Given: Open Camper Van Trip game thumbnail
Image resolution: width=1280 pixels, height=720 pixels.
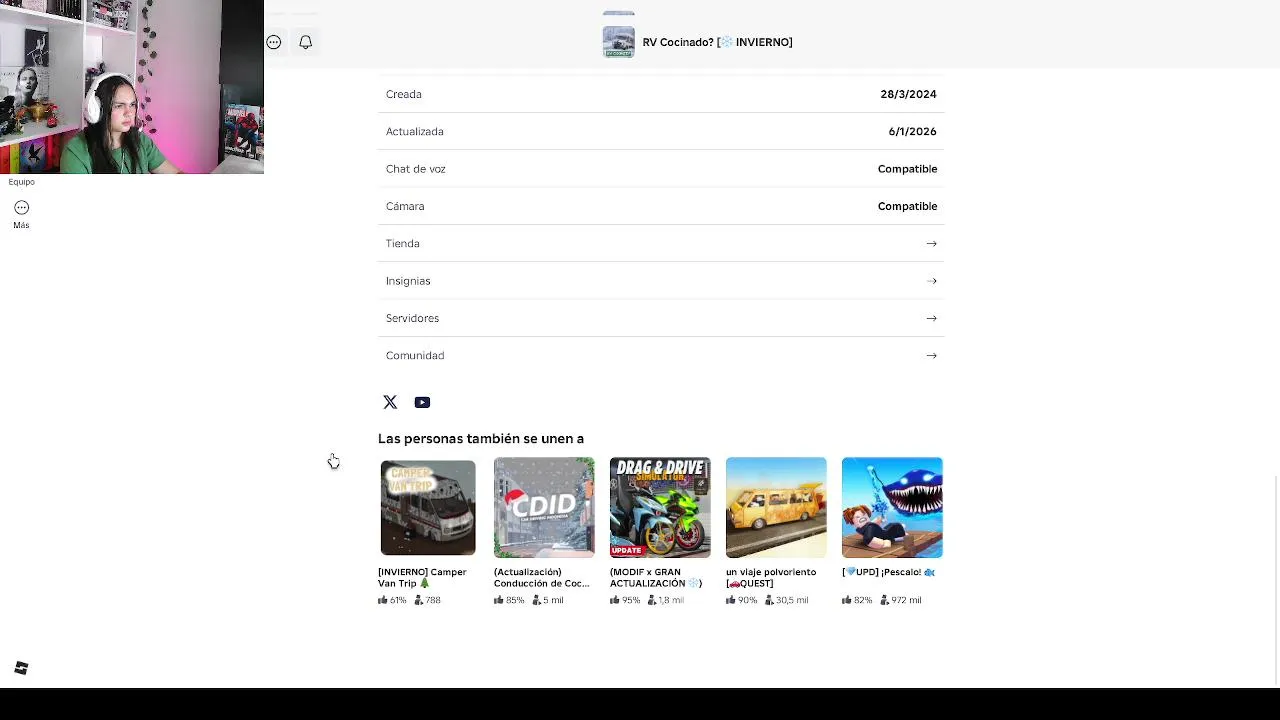Looking at the screenshot, I should point(428,507).
